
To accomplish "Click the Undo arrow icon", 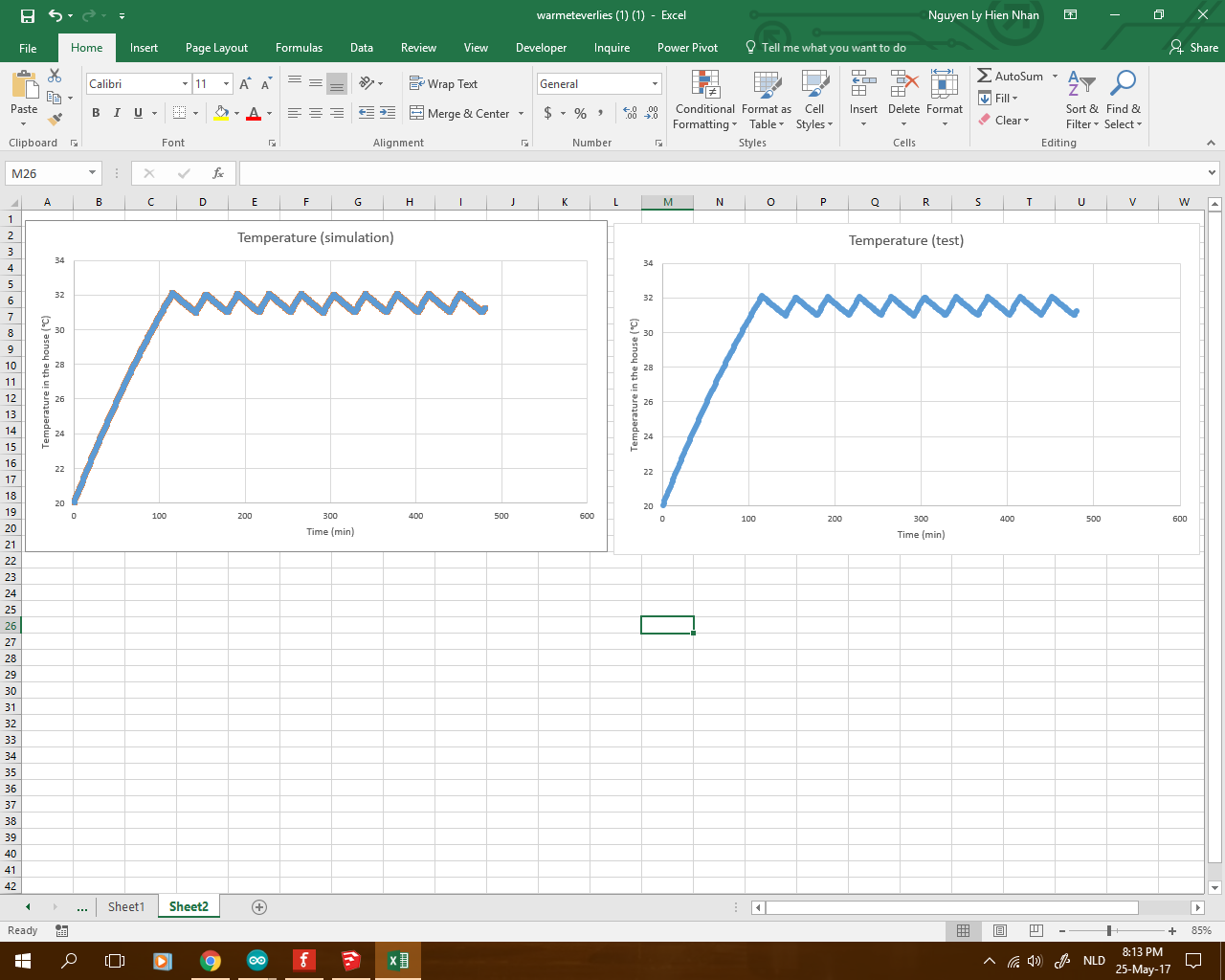I will coord(55,15).
